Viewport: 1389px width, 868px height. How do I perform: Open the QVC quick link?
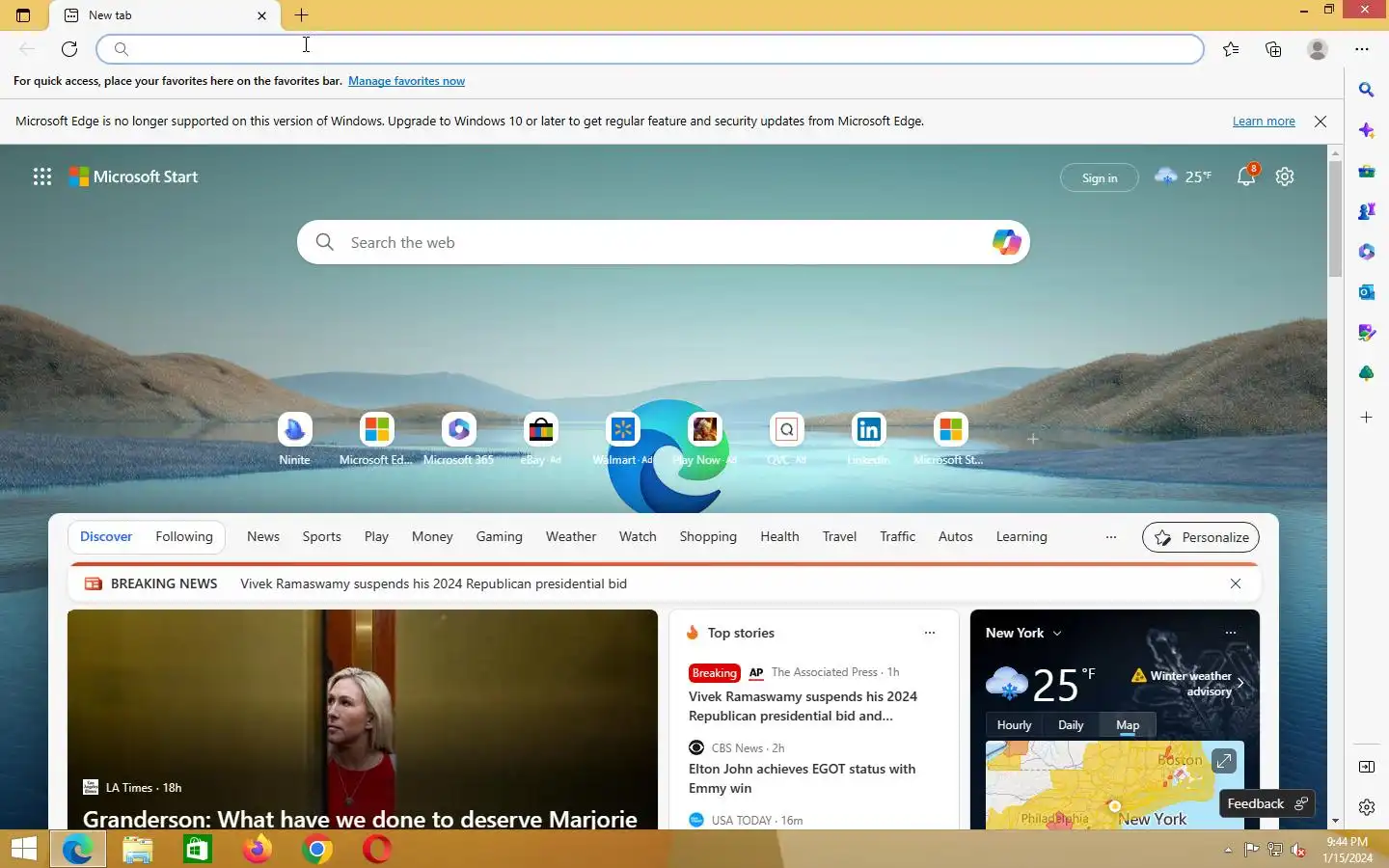coord(787,440)
